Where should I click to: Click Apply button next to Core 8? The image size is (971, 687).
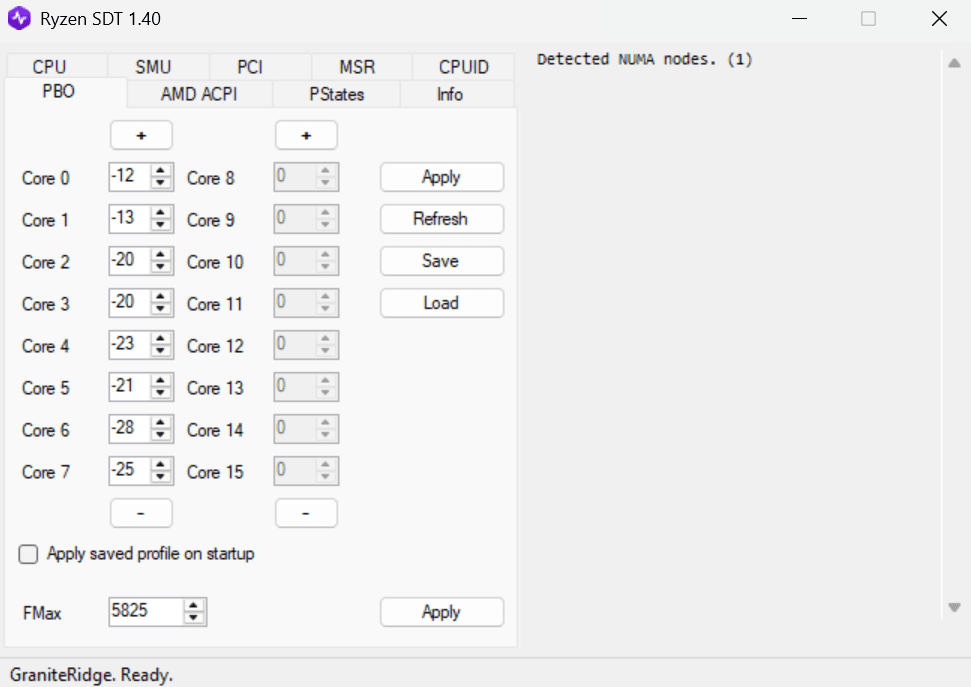point(441,177)
